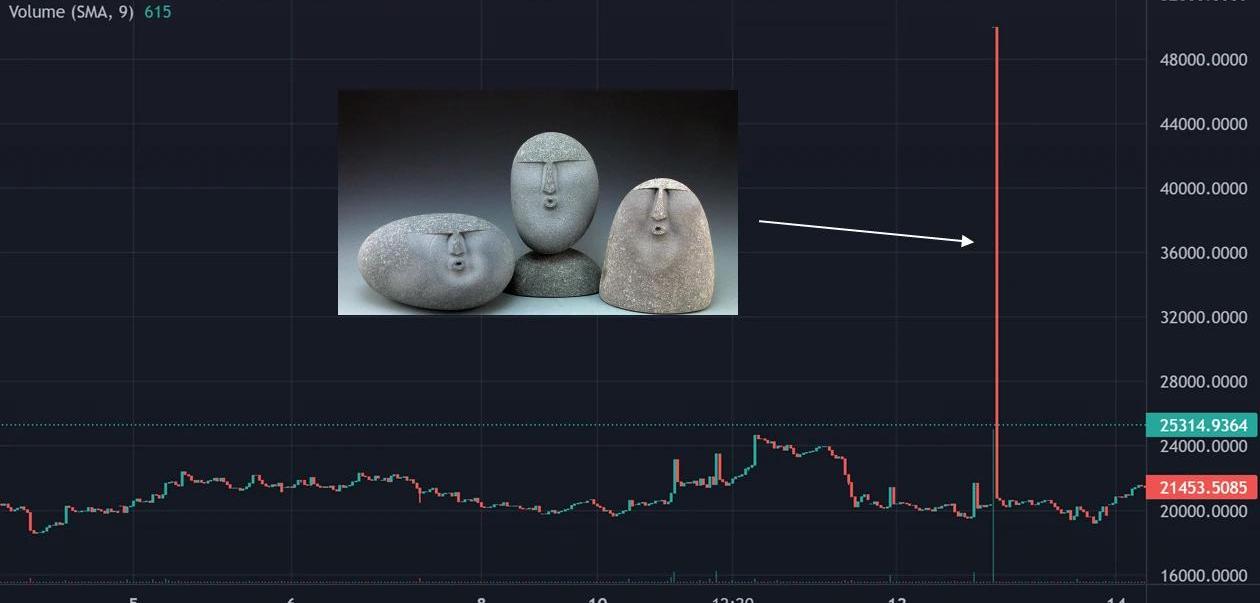The height and width of the screenshot is (603, 1260).
Task: Click the Volume (SMA, 9) indicator label
Action: coord(71,13)
